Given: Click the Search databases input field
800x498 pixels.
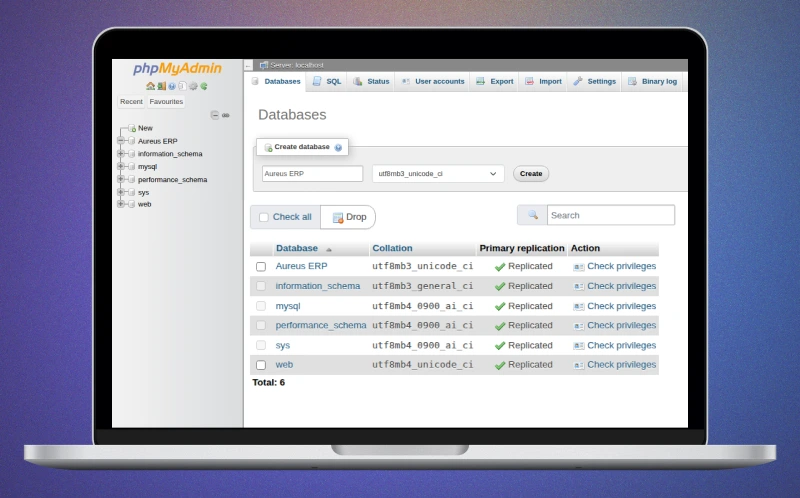Looking at the screenshot, I should coord(611,215).
